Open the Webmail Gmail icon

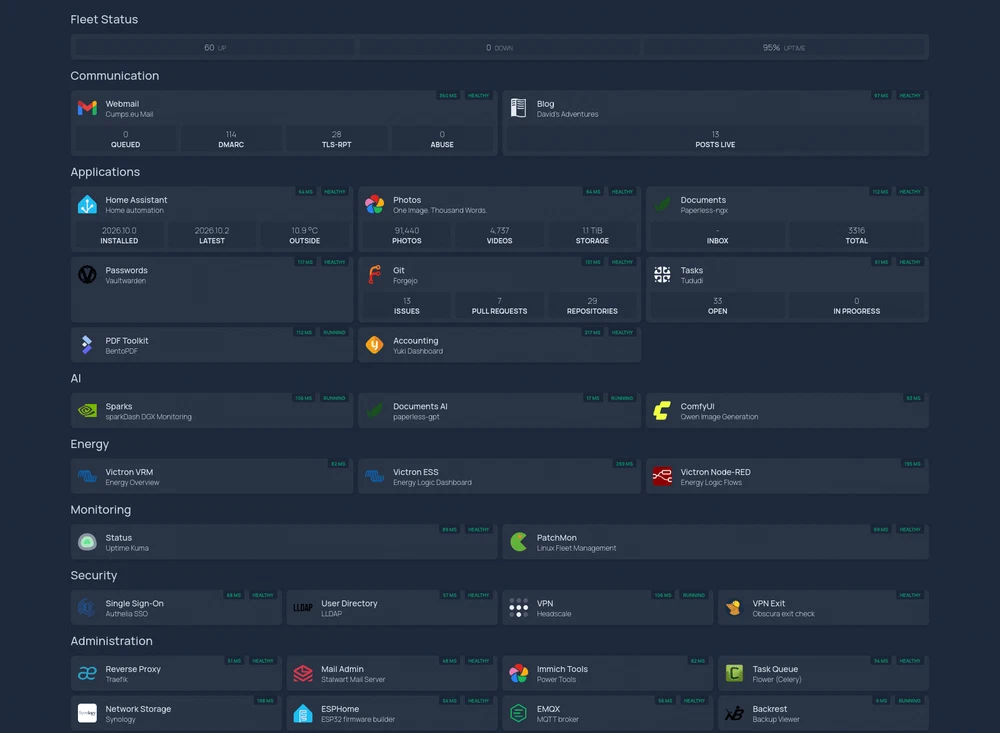tap(87, 108)
